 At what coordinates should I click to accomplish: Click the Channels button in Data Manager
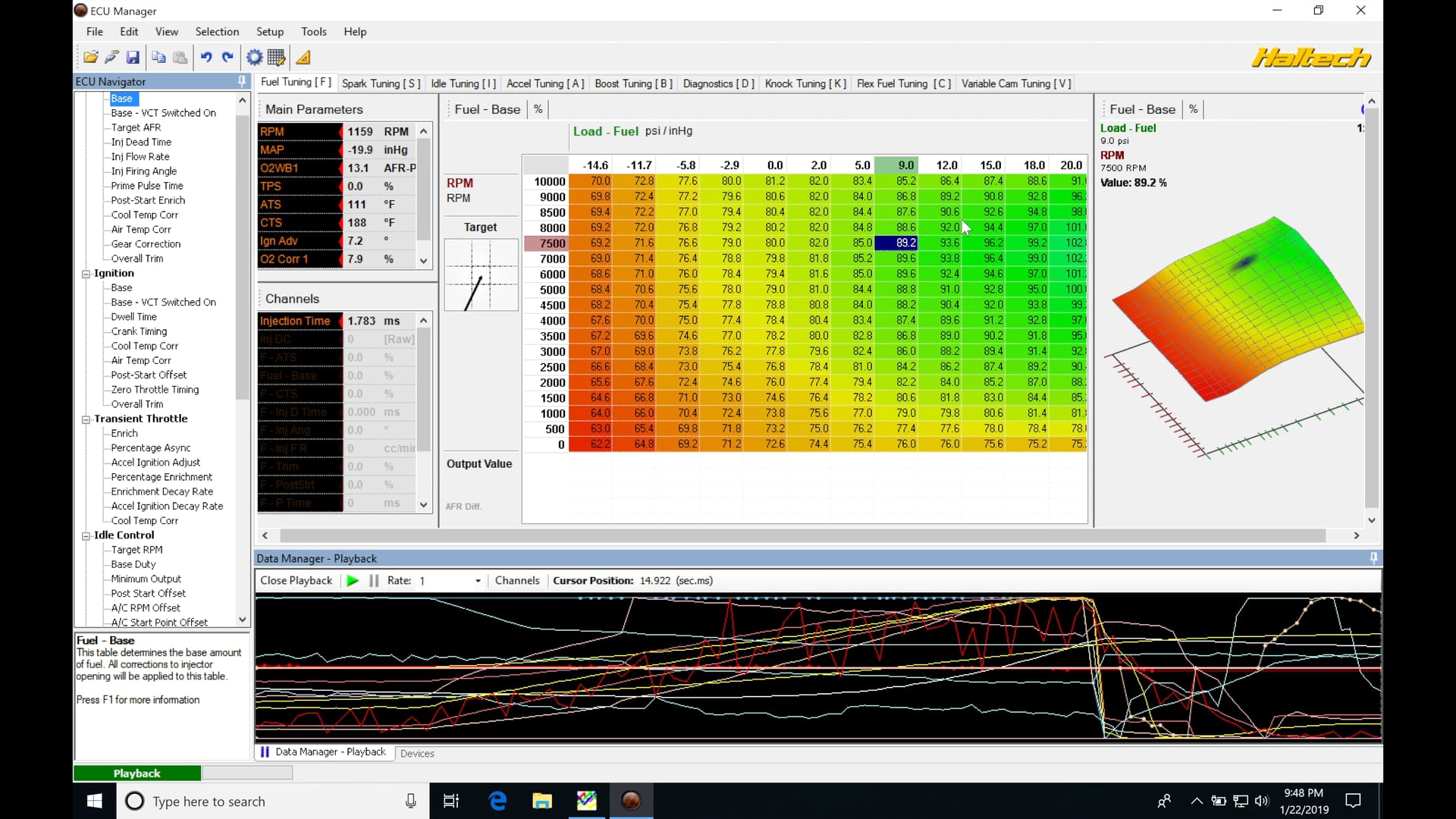click(517, 580)
